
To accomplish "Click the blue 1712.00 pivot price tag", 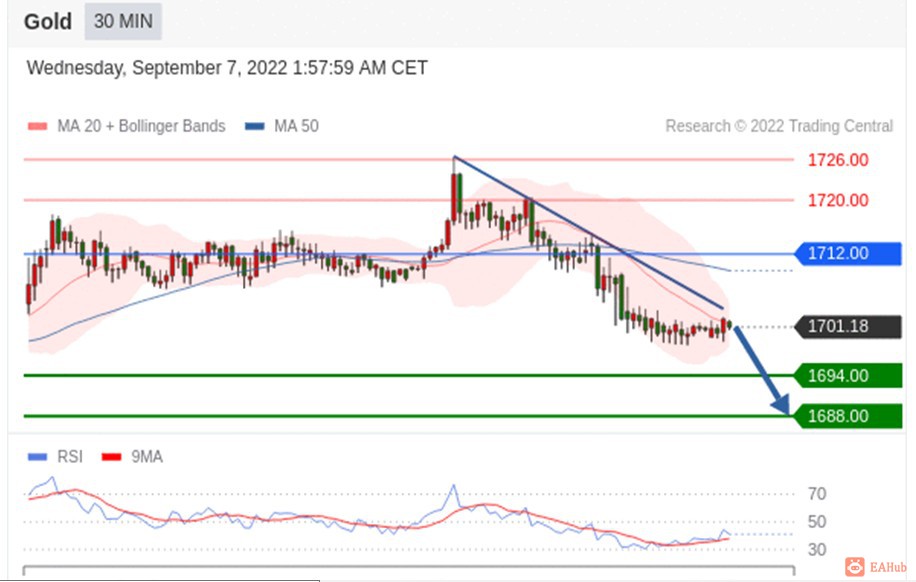I will click(x=848, y=254).
